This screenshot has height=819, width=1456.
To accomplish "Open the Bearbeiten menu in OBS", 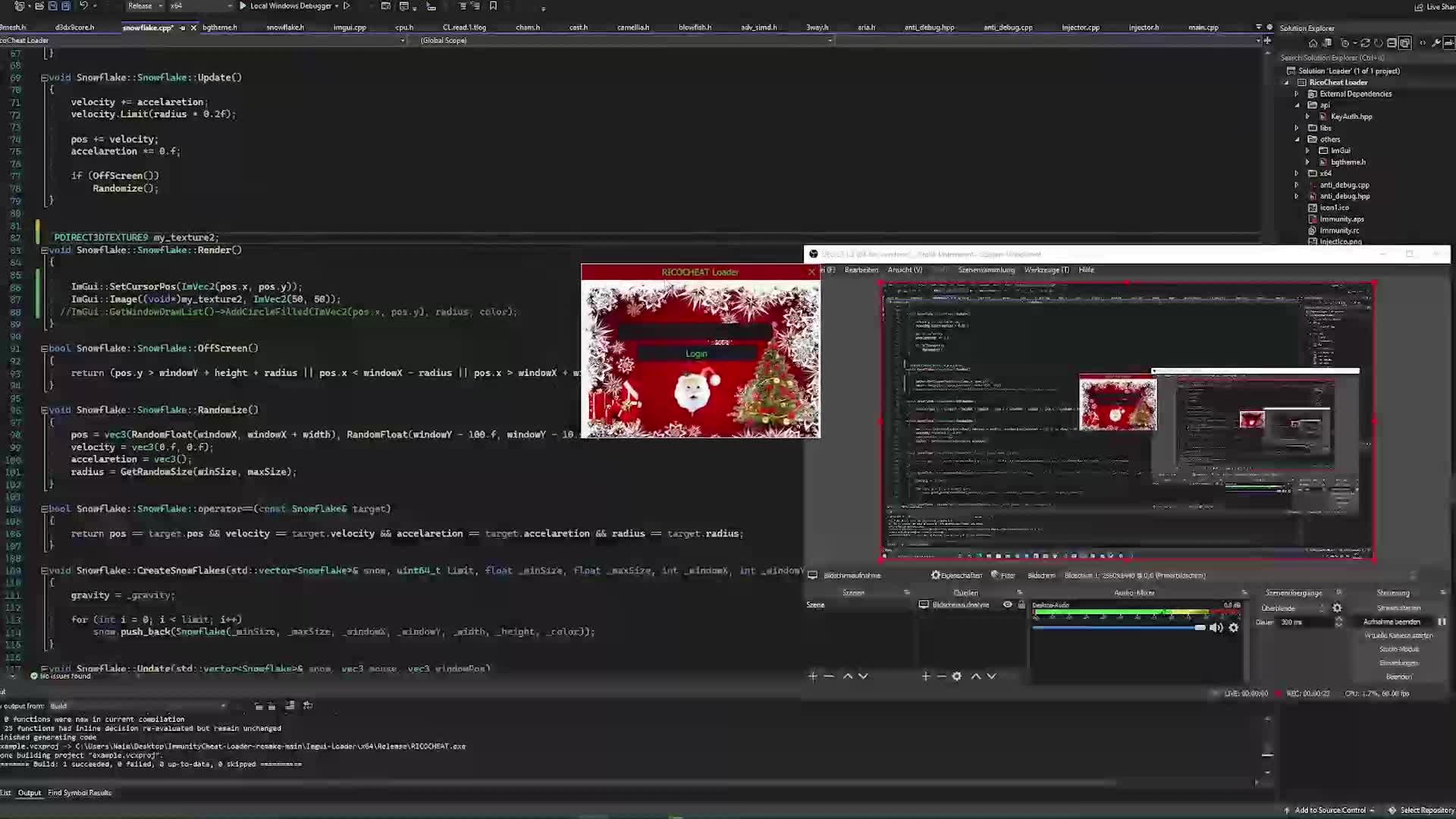I will pyautogui.click(x=861, y=269).
